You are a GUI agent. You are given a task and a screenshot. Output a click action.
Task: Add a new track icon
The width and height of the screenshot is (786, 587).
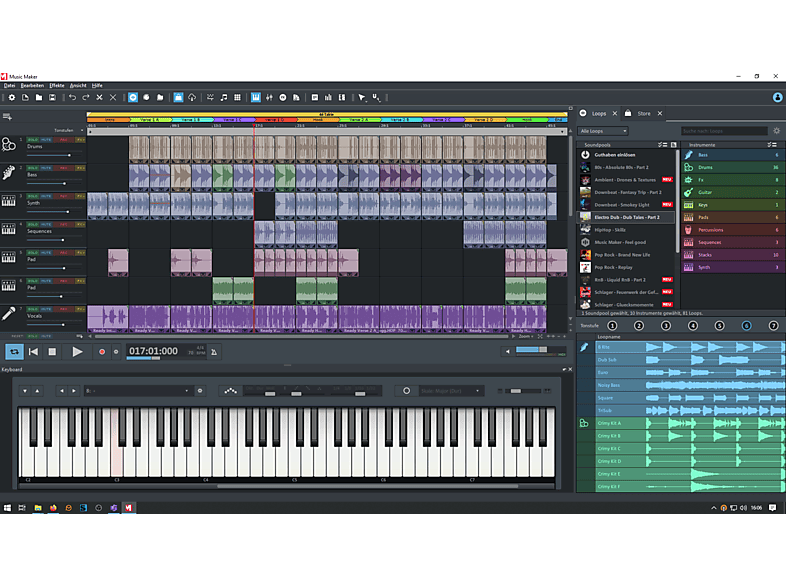tap(7, 117)
